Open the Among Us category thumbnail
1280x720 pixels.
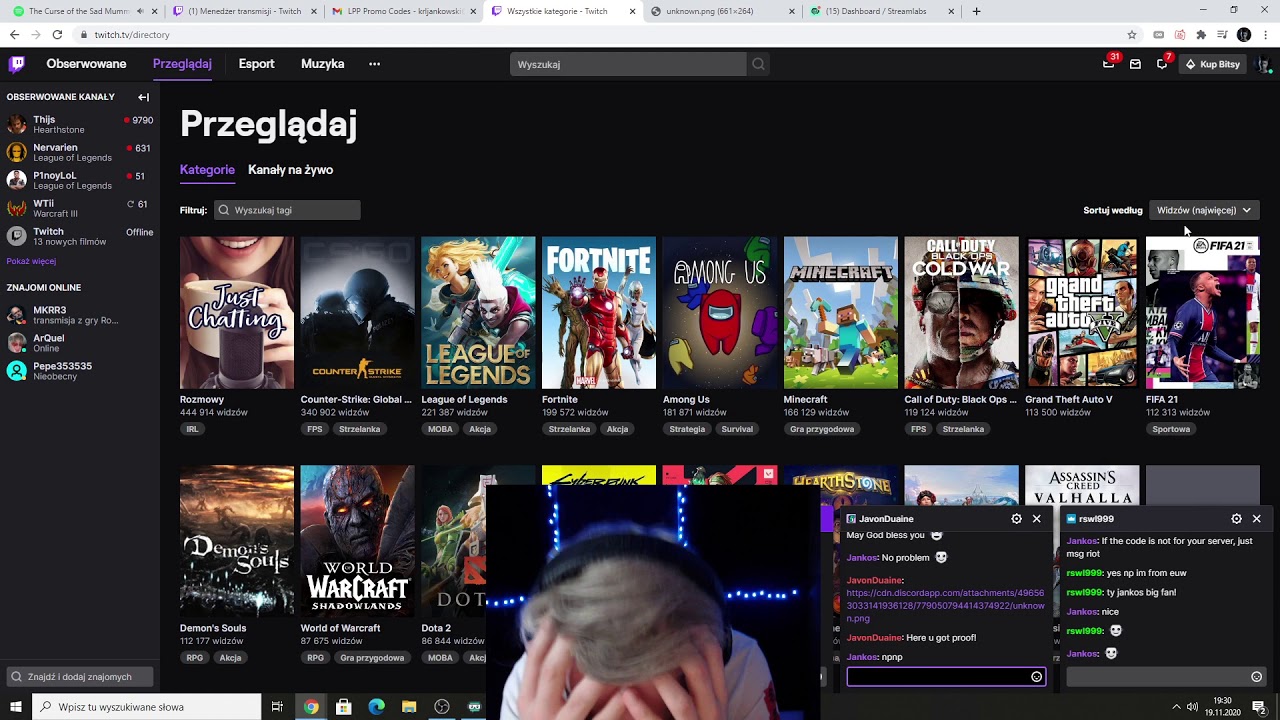click(720, 313)
